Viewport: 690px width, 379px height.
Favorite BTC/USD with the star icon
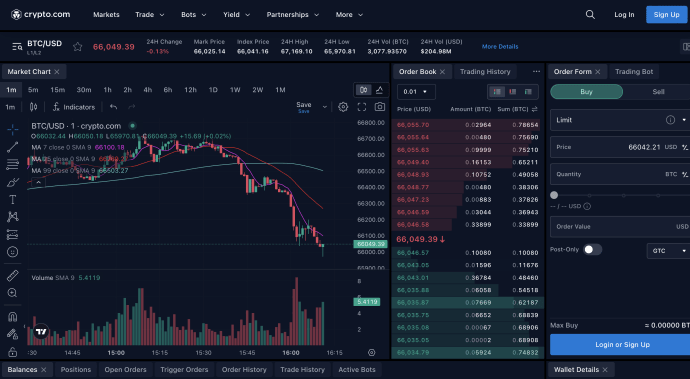(78, 47)
